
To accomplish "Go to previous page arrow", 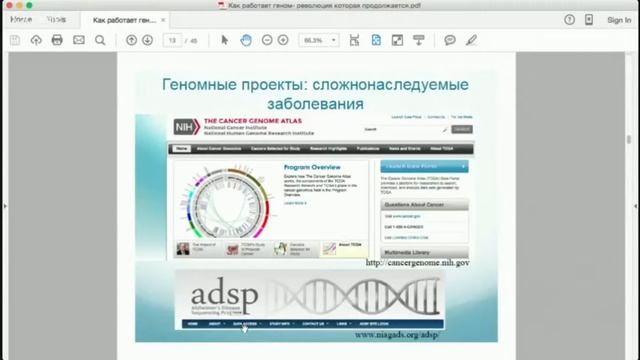I will tap(131, 40).
